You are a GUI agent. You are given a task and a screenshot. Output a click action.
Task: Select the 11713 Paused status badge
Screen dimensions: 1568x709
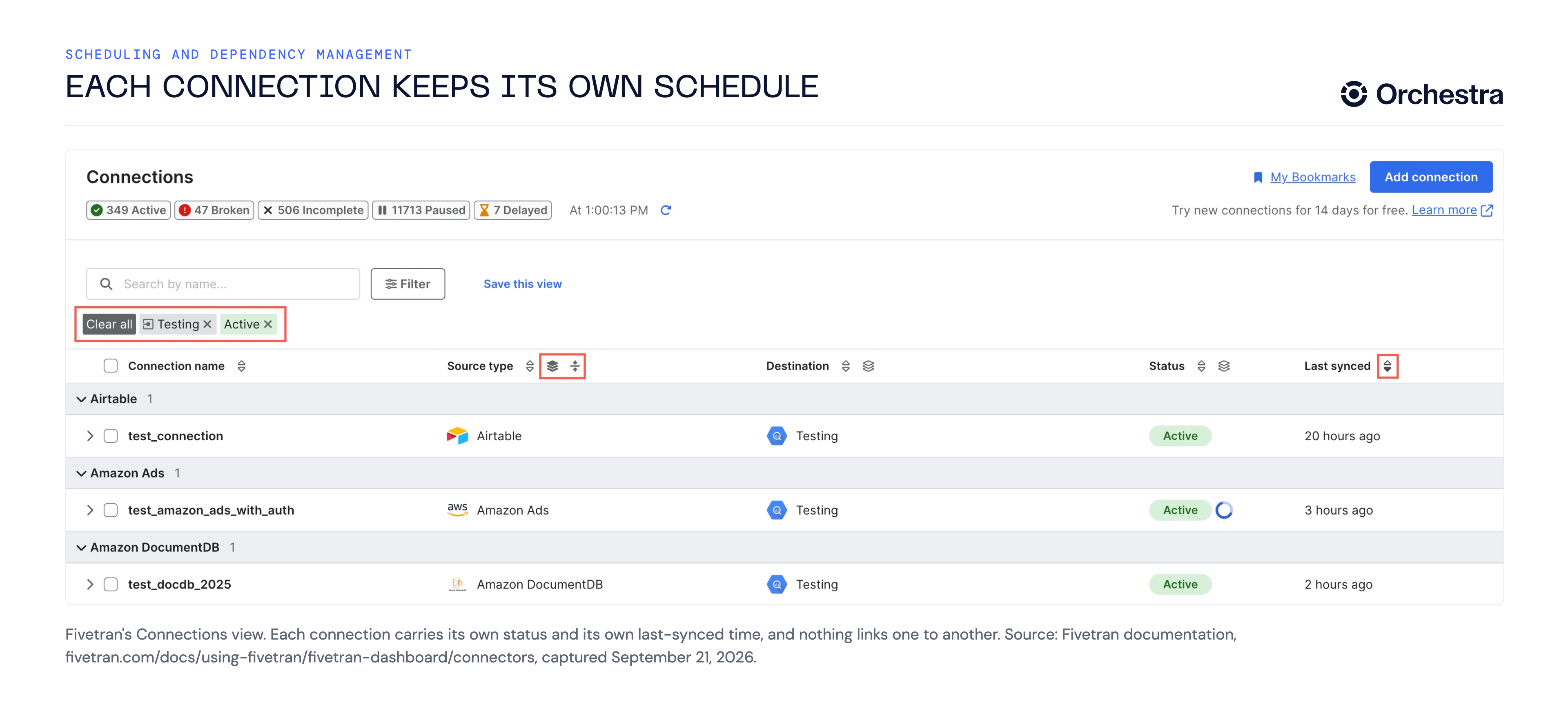(x=421, y=210)
